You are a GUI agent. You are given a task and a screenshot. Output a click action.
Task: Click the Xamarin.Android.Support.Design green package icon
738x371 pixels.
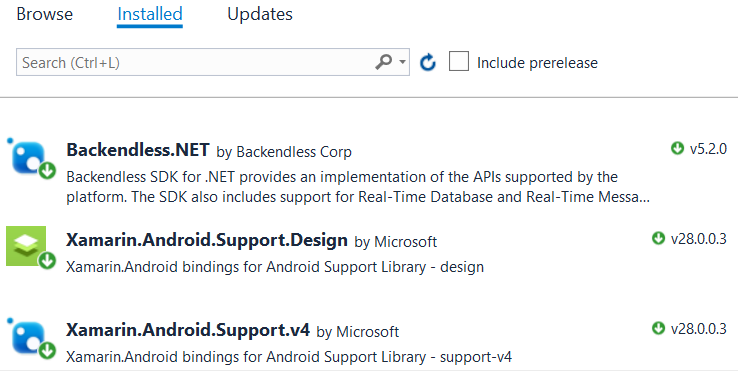pos(29,248)
